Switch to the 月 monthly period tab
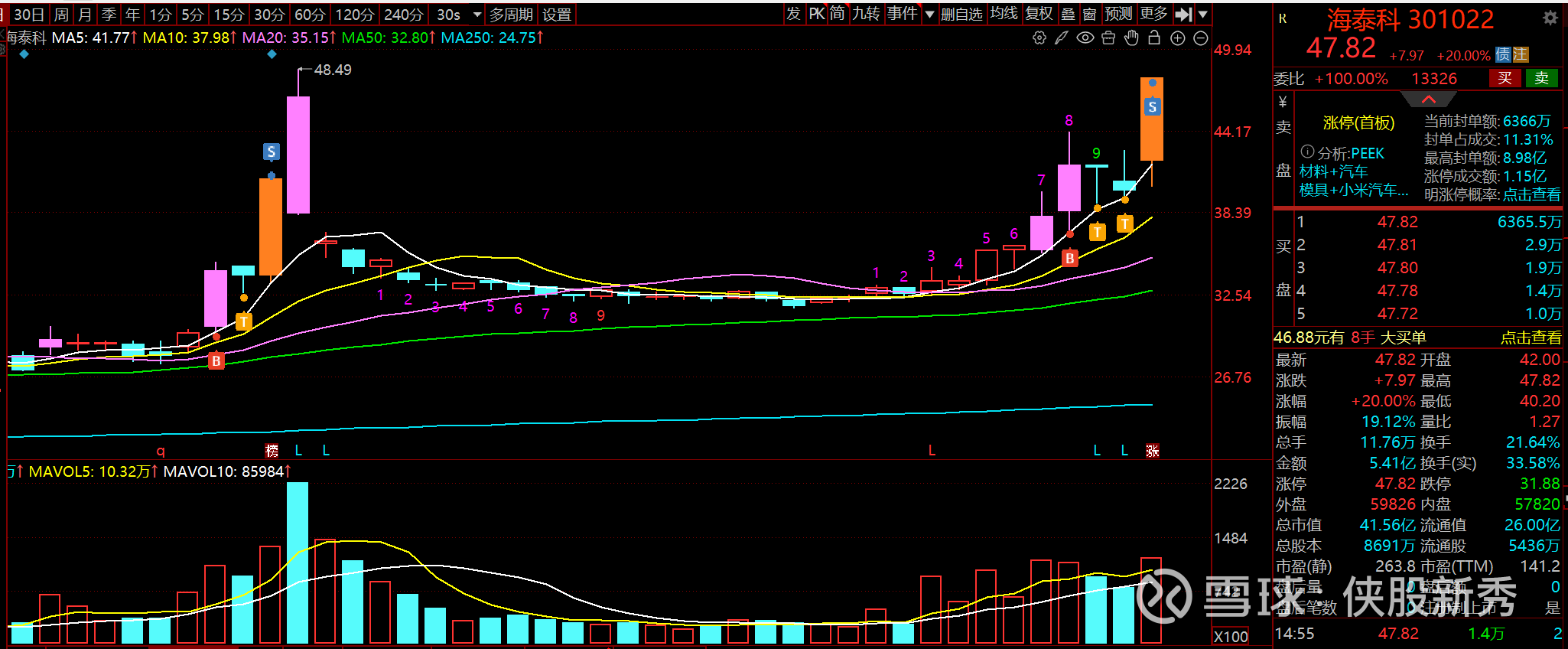 point(85,15)
